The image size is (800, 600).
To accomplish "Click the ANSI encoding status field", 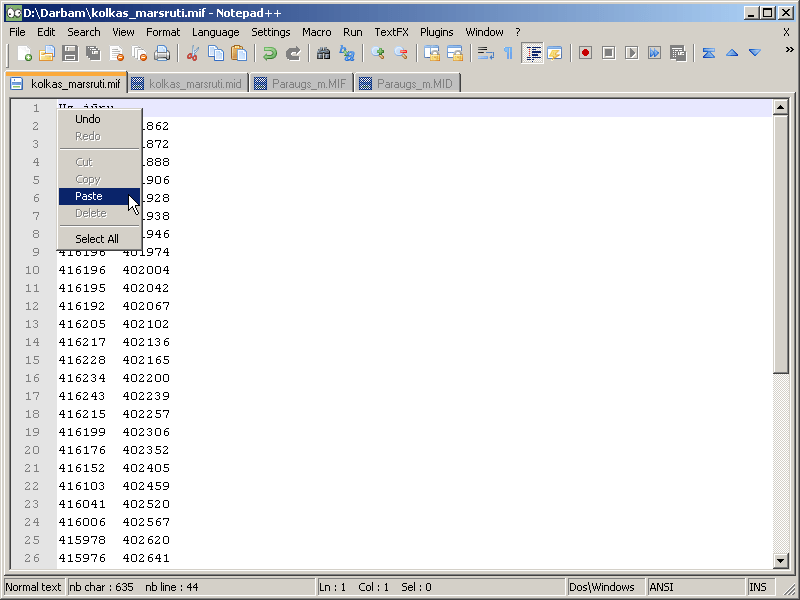I will click(696, 587).
